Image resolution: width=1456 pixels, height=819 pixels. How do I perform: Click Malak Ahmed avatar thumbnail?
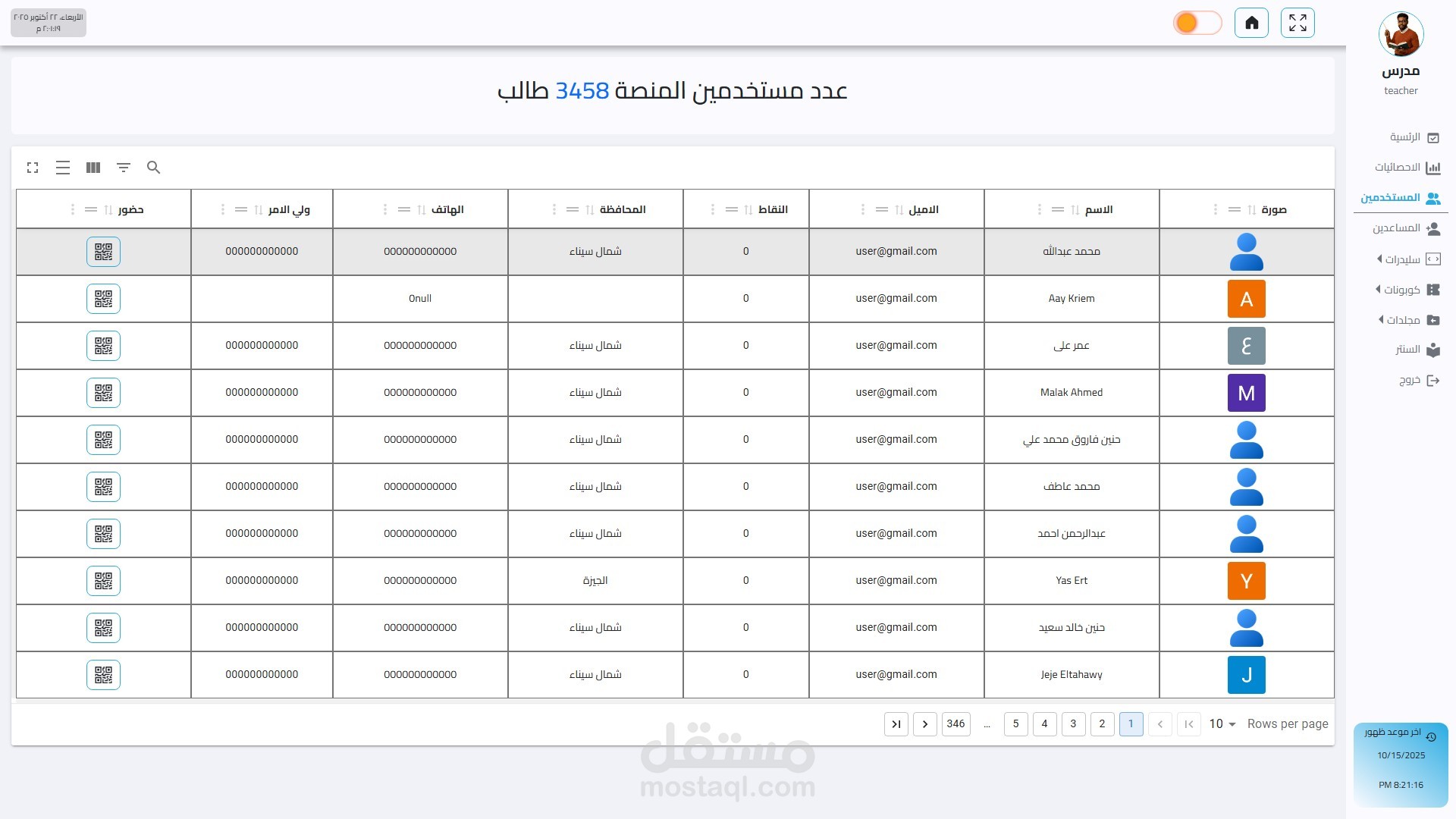coord(1246,393)
